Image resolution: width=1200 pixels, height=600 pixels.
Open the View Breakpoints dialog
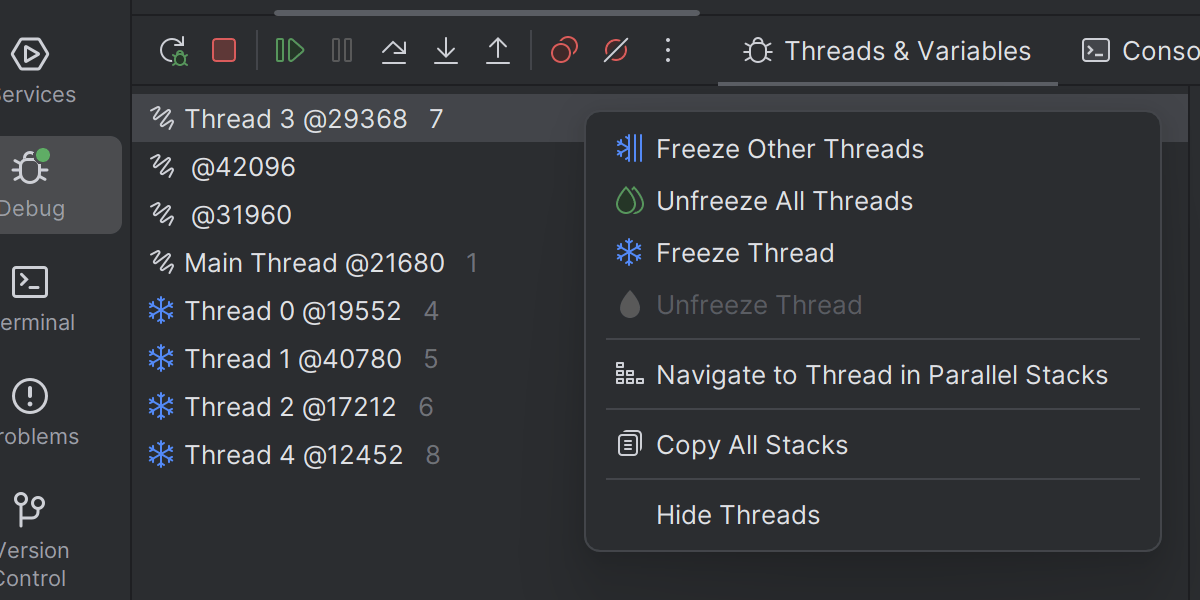(x=564, y=51)
